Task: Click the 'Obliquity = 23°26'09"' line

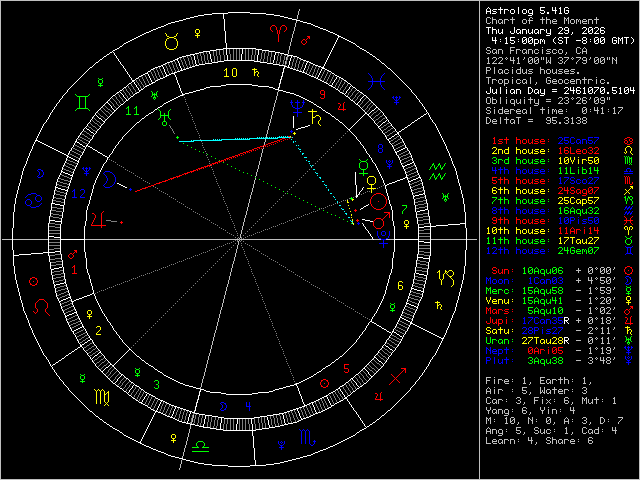Action: pyautogui.click(x=548, y=101)
